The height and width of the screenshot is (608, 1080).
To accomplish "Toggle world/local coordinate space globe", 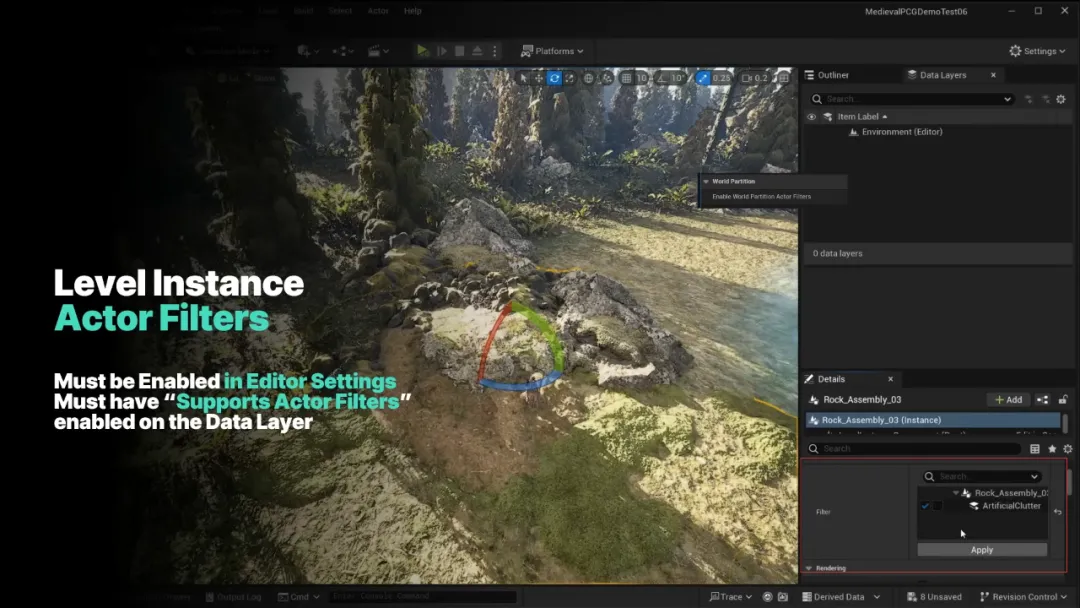I will point(589,78).
